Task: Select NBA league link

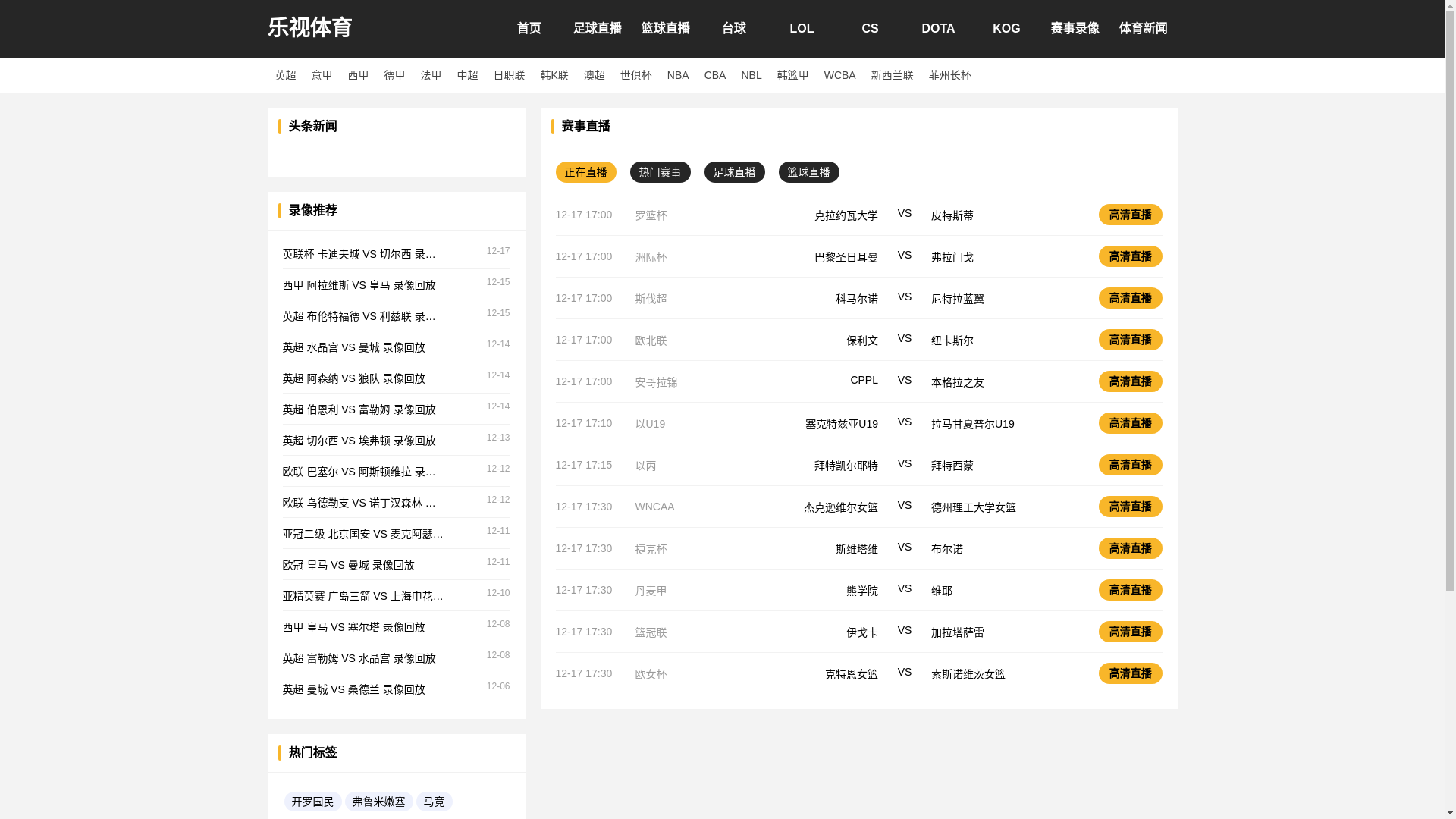Action: pyautogui.click(x=678, y=75)
